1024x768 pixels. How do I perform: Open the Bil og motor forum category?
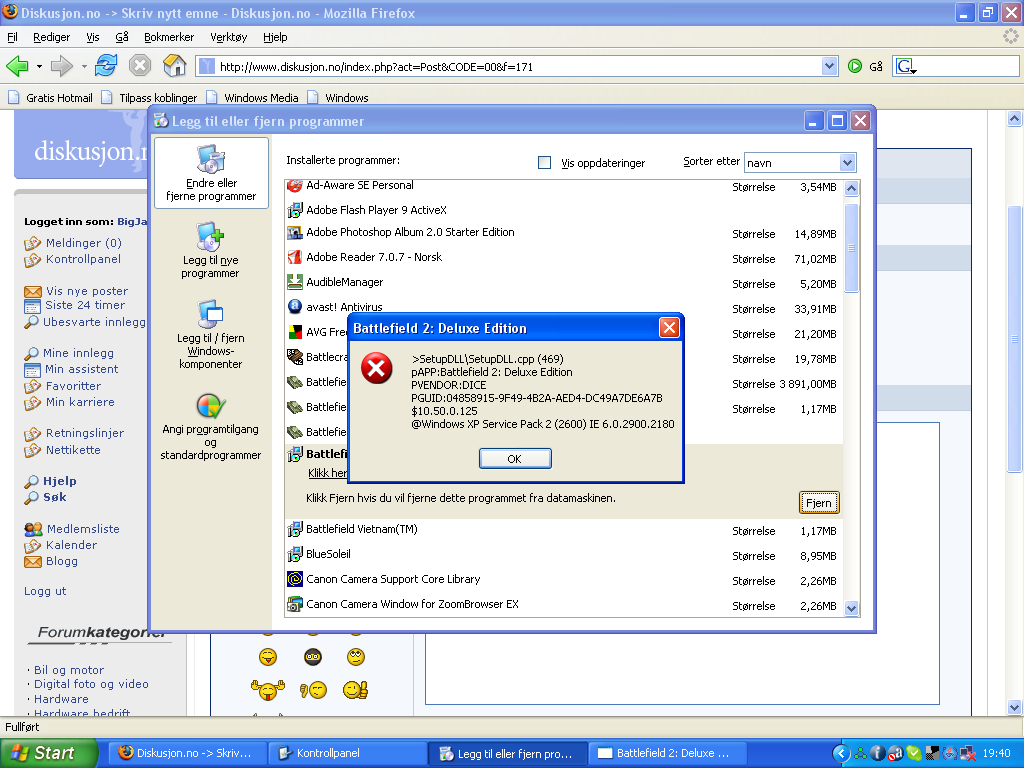(x=69, y=670)
